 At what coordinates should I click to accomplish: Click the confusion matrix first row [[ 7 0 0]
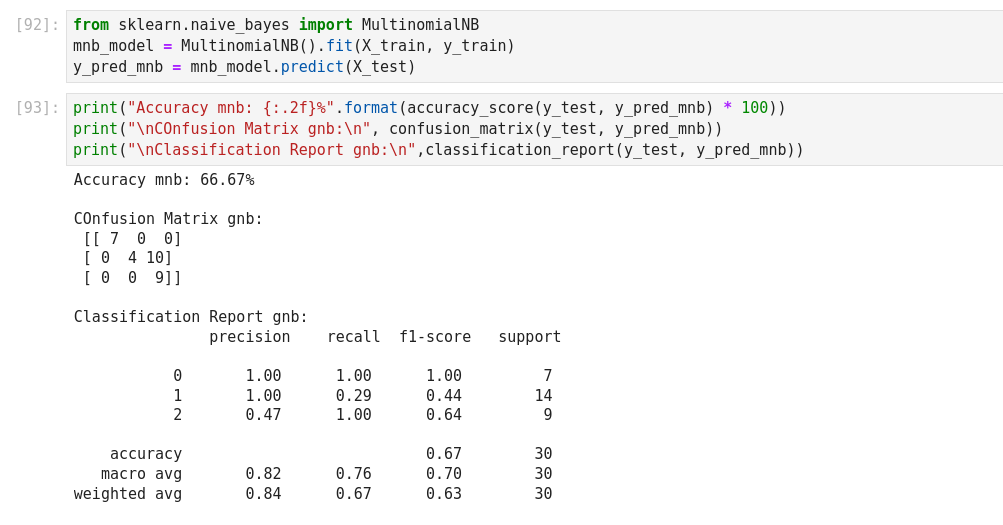click(132, 239)
